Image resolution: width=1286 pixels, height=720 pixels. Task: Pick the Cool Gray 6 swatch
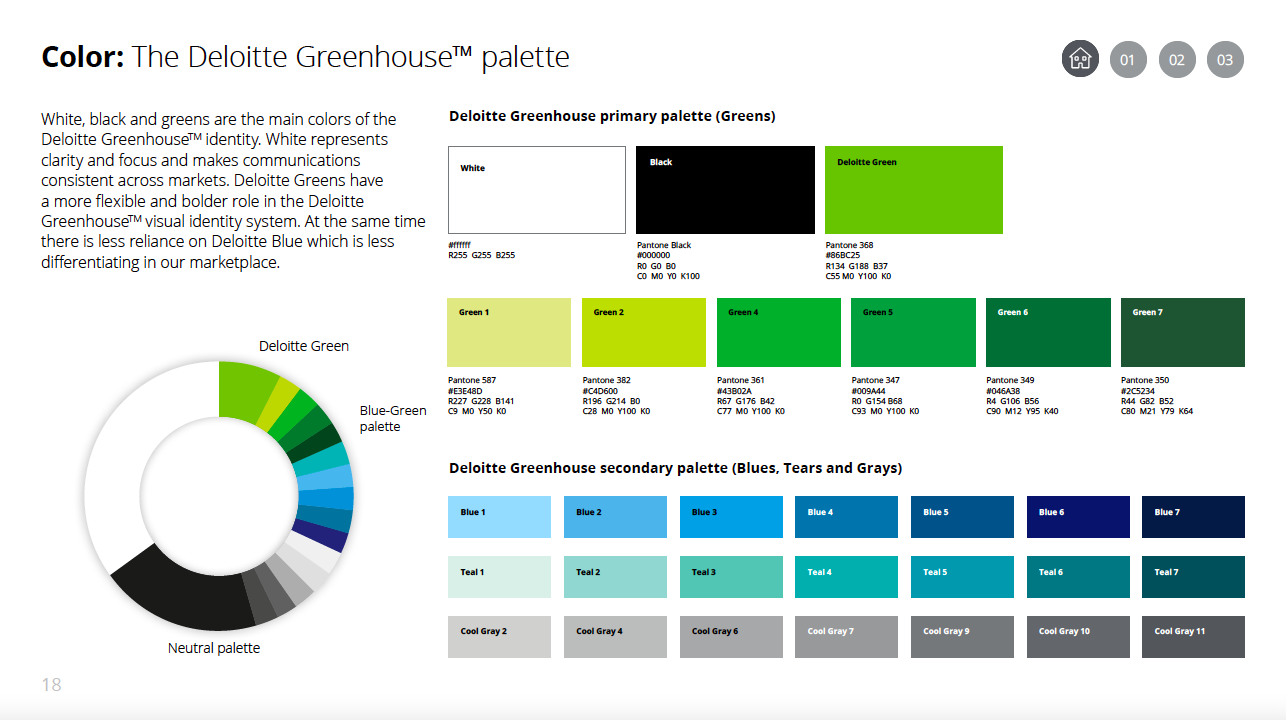[731, 637]
